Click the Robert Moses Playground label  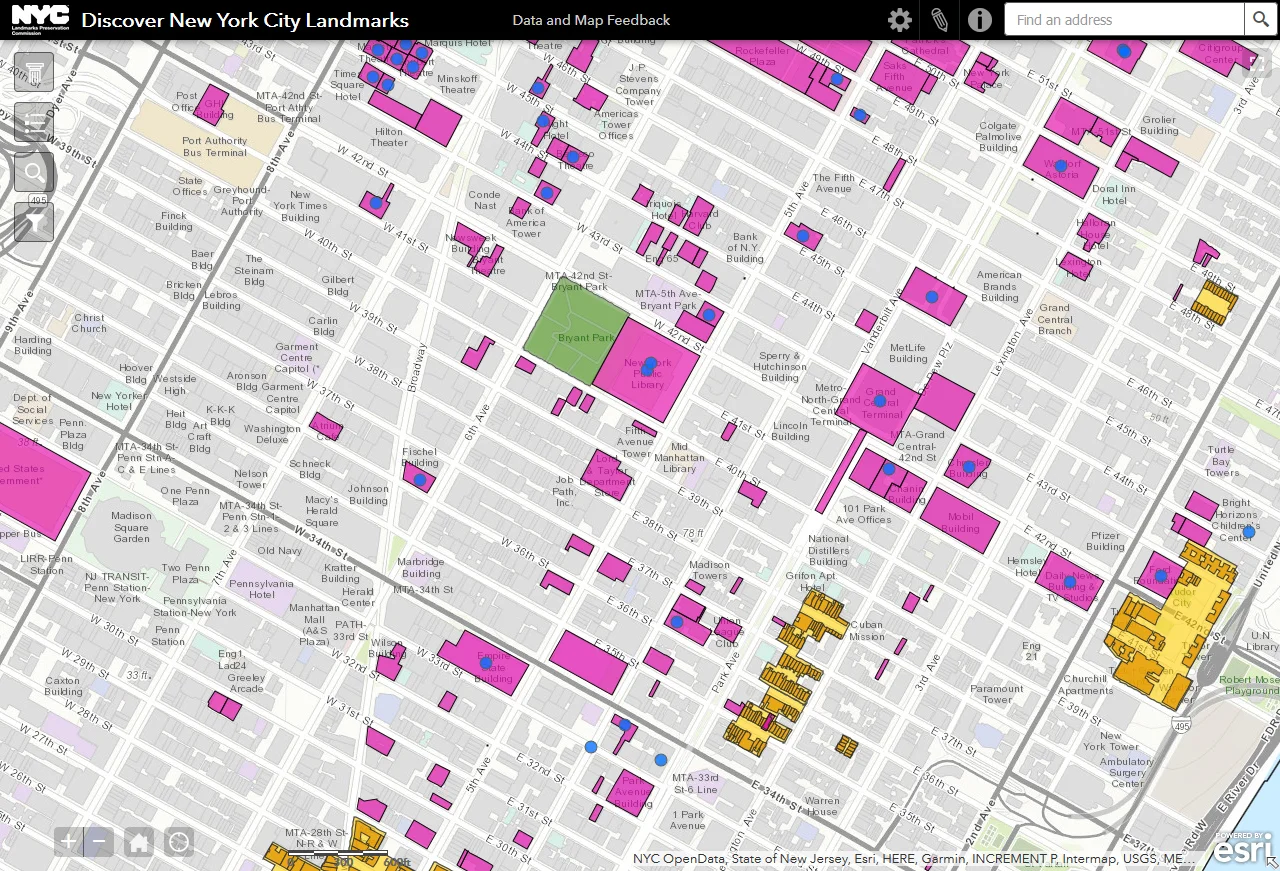(x=1251, y=685)
